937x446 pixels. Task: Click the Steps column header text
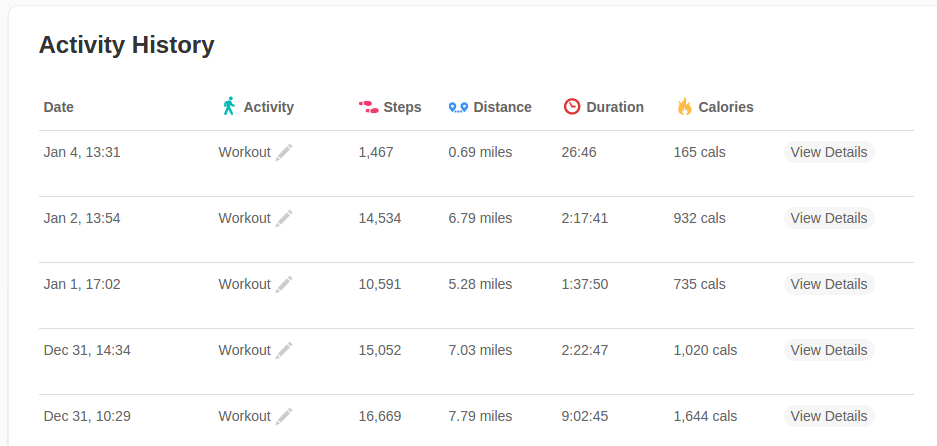(x=402, y=107)
